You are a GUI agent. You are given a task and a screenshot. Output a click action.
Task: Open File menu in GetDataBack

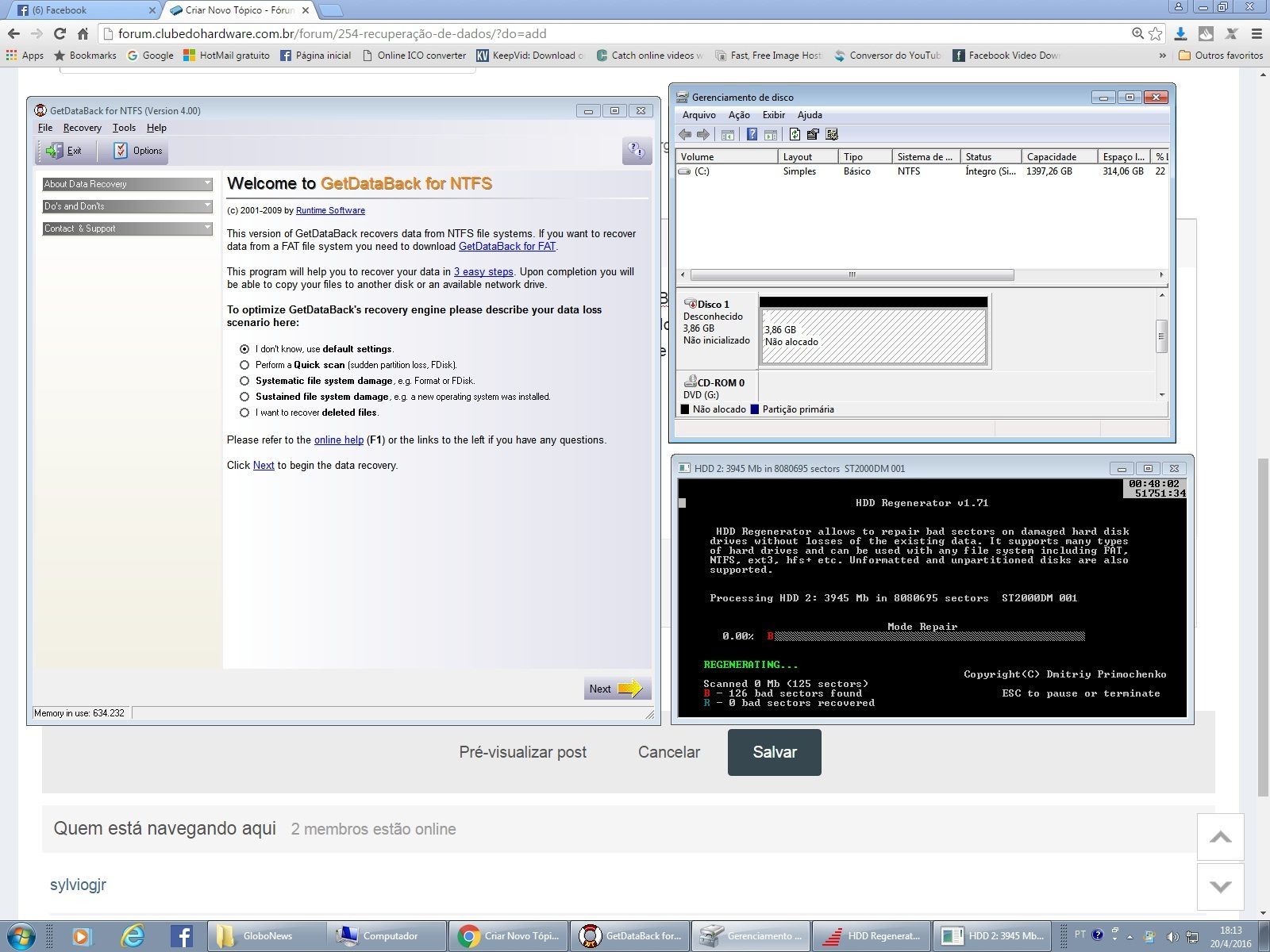45,128
